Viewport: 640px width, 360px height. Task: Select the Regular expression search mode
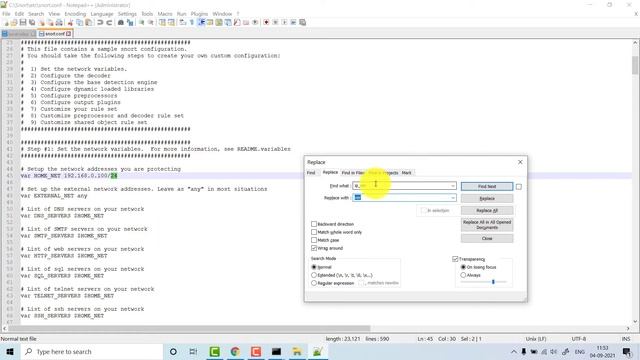(x=314, y=283)
